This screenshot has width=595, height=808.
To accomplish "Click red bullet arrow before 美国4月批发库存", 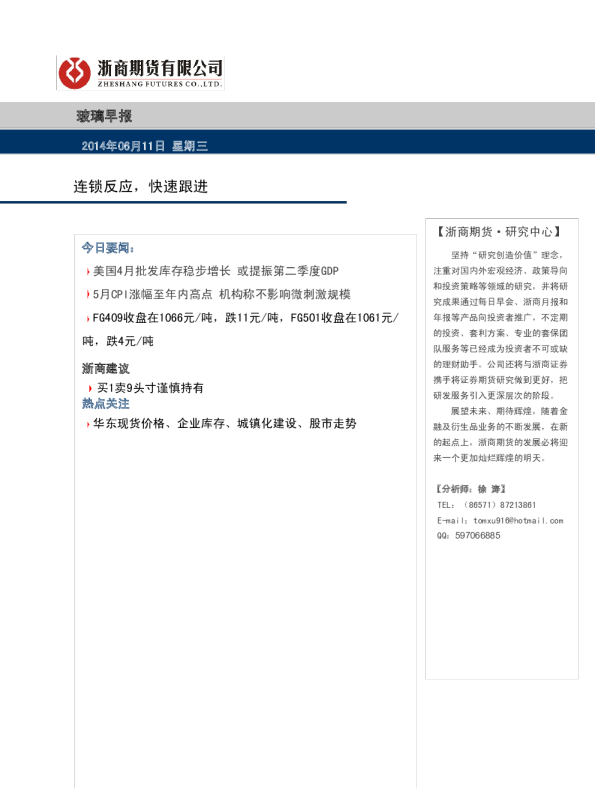I will coord(88,271).
